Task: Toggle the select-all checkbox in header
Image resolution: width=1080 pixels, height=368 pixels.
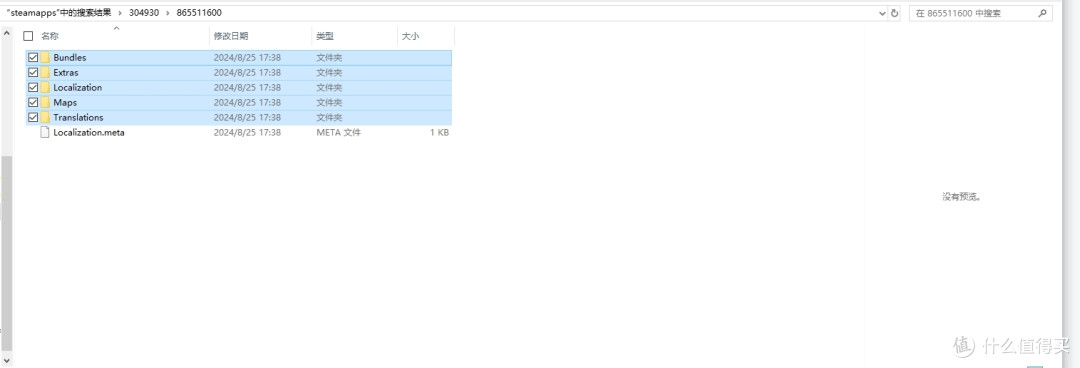Action: pyautogui.click(x=28, y=36)
